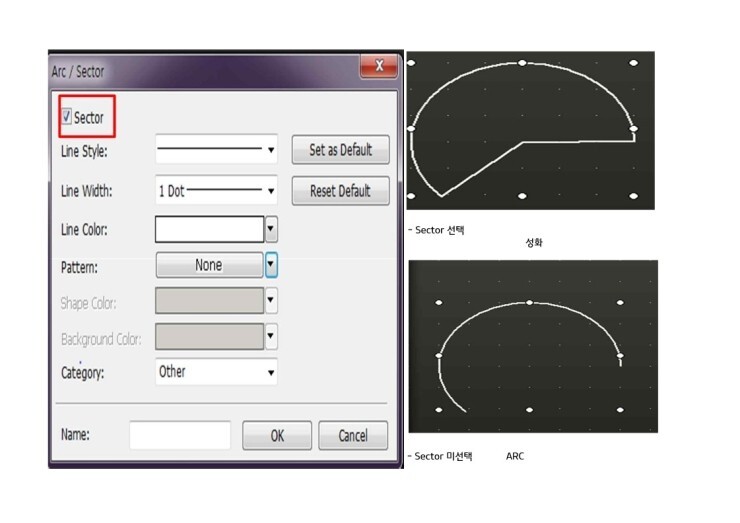This screenshot has width=740, height=523.
Task: Click the Pattern None button
Action: 209,265
